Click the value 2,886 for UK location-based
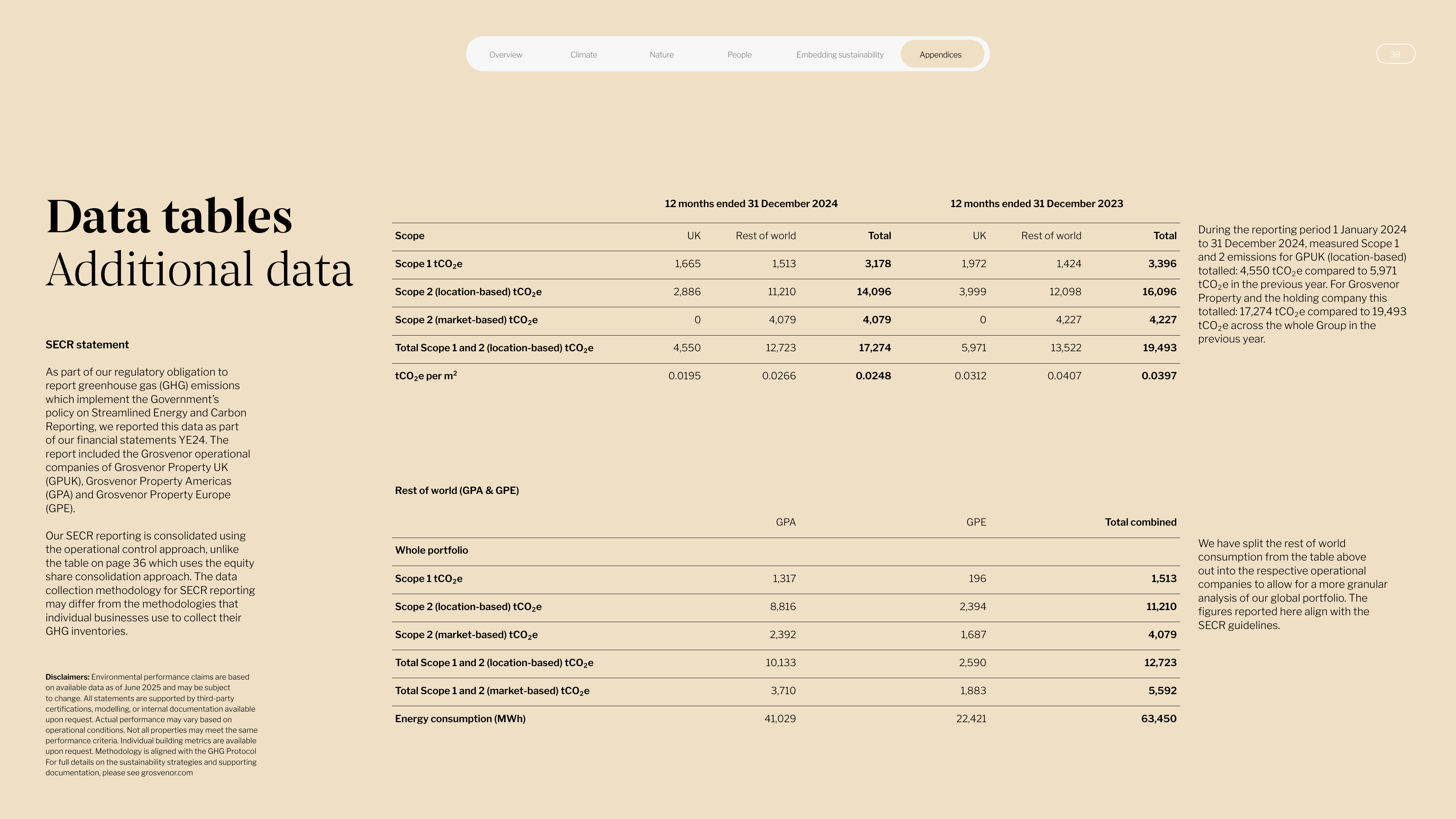1456x819 pixels. click(x=687, y=292)
